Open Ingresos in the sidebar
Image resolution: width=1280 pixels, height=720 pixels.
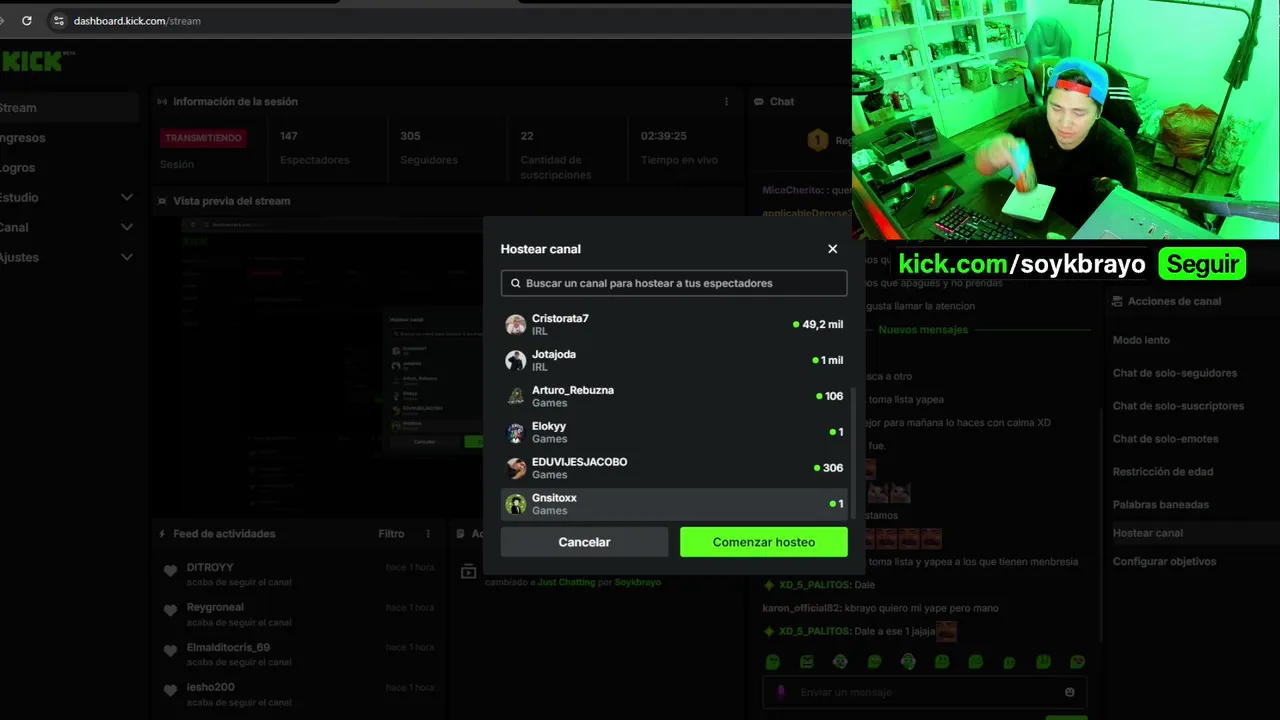(x=22, y=138)
